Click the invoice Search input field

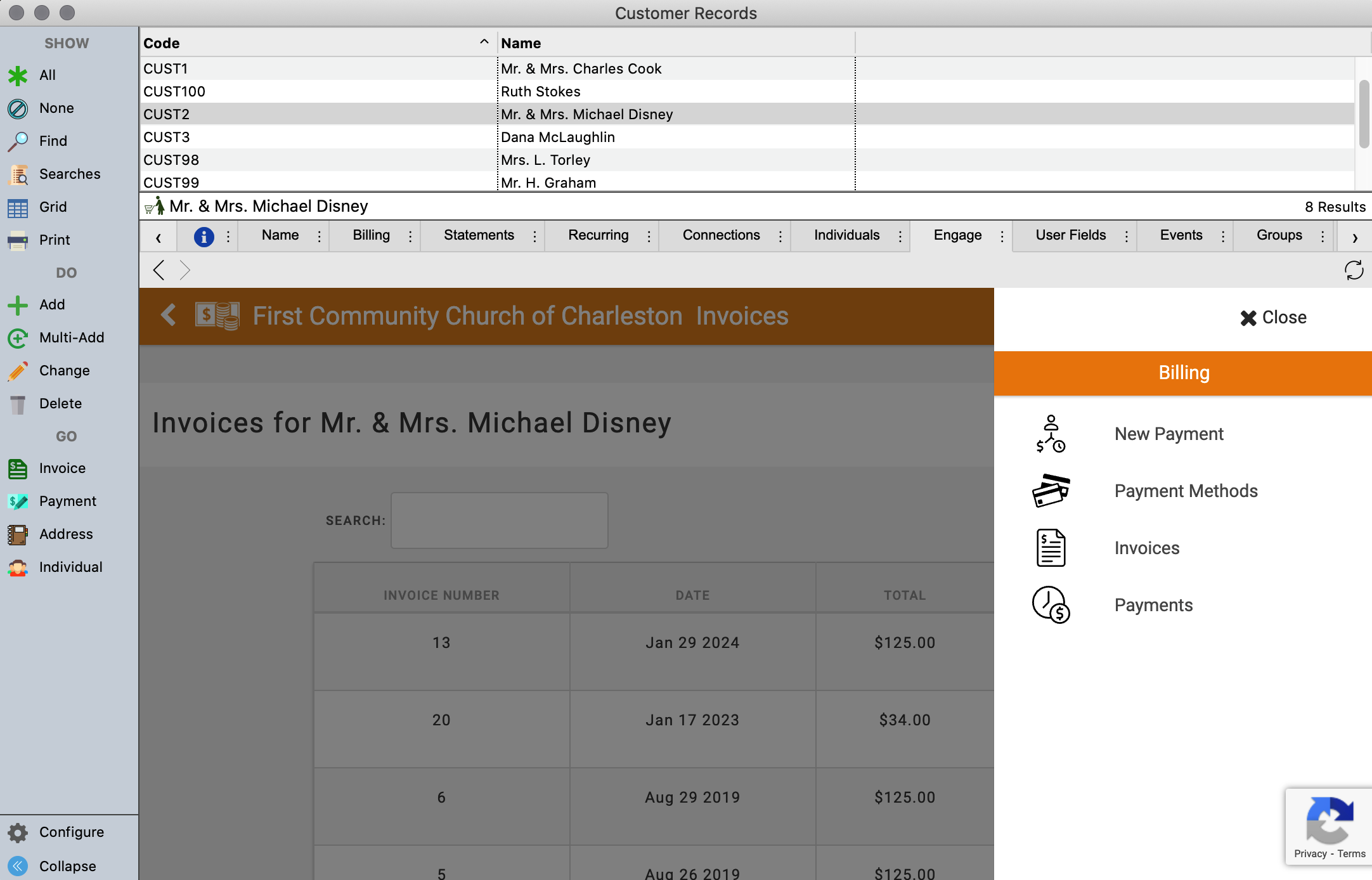coord(499,521)
